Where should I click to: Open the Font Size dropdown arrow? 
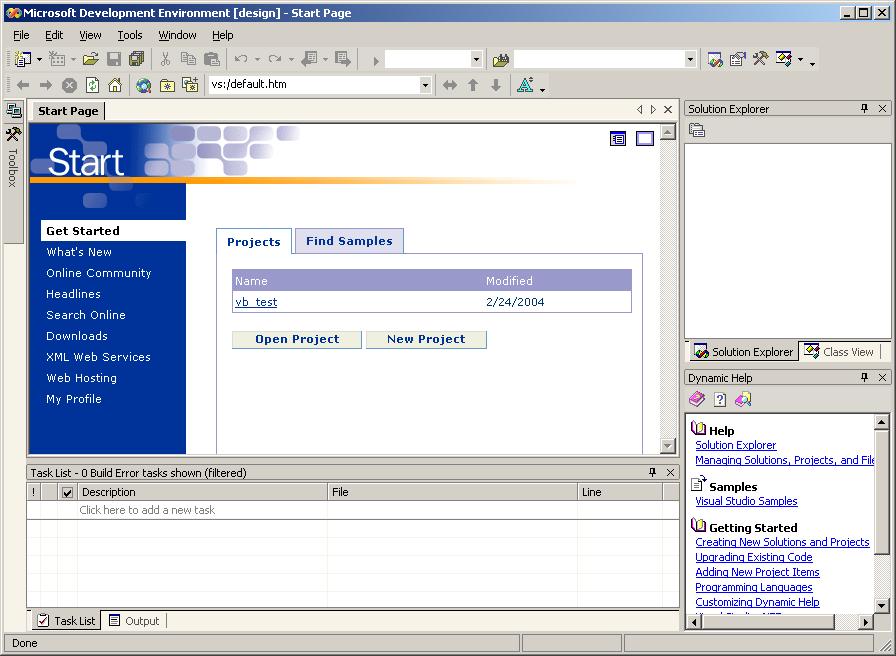542,89
